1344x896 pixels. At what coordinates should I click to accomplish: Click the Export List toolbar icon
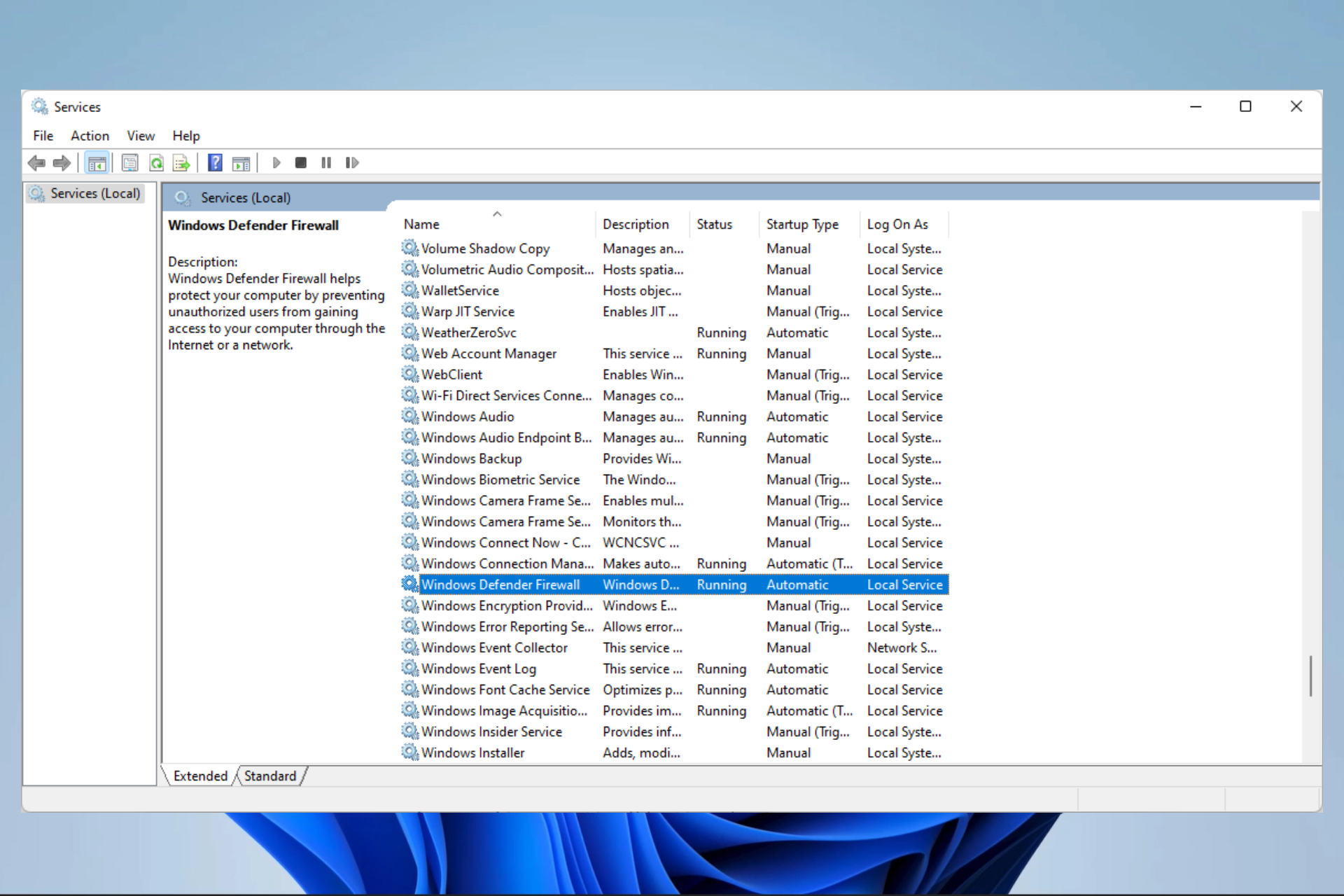point(181,163)
